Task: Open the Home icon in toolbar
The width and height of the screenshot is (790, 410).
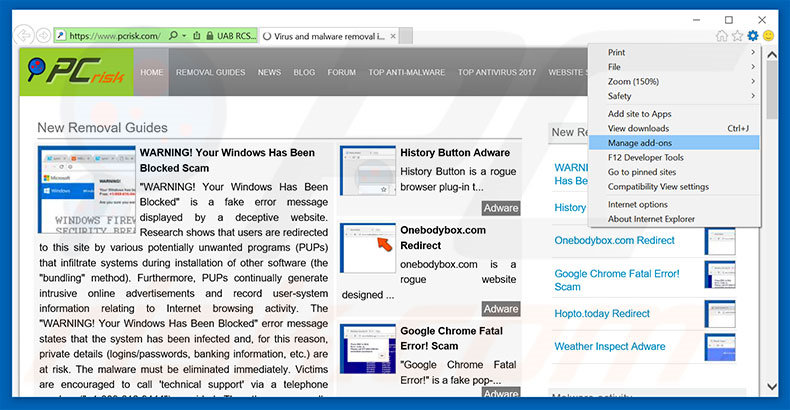Action: [721, 35]
